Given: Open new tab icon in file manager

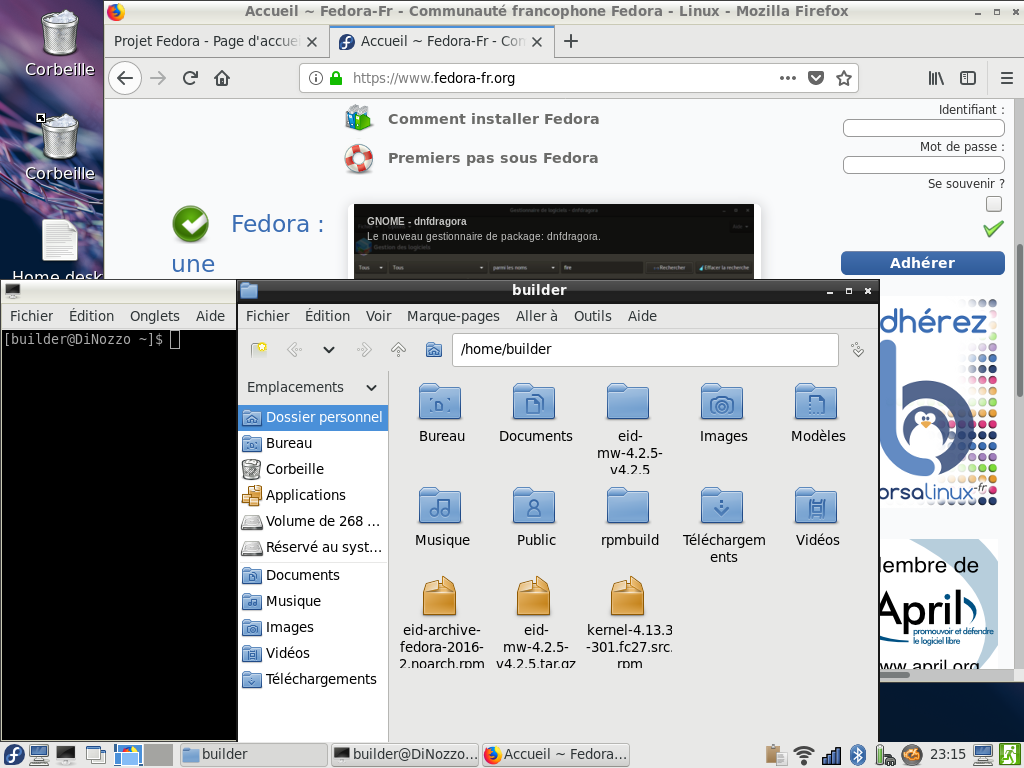Looking at the screenshot, I should (259, 349).
